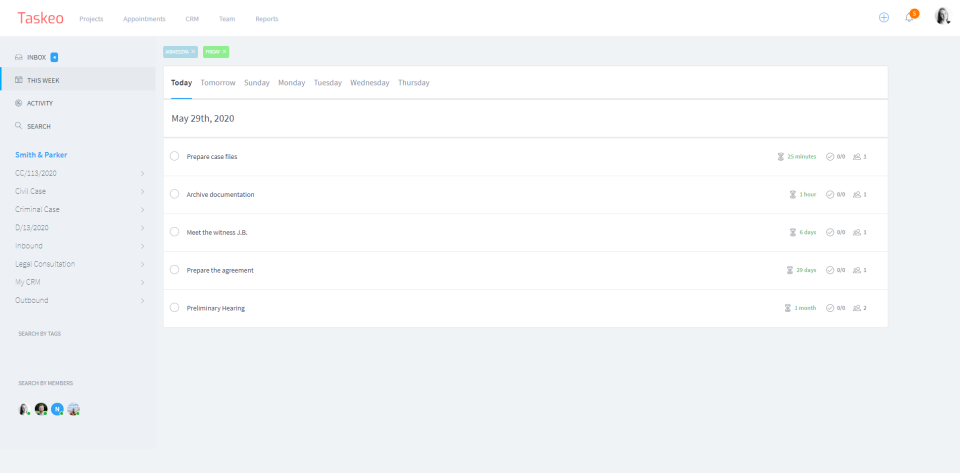This screenshot has width=960, height=473.
Task: Remove the Agnieszka filter tag
Action: (193, 52)
